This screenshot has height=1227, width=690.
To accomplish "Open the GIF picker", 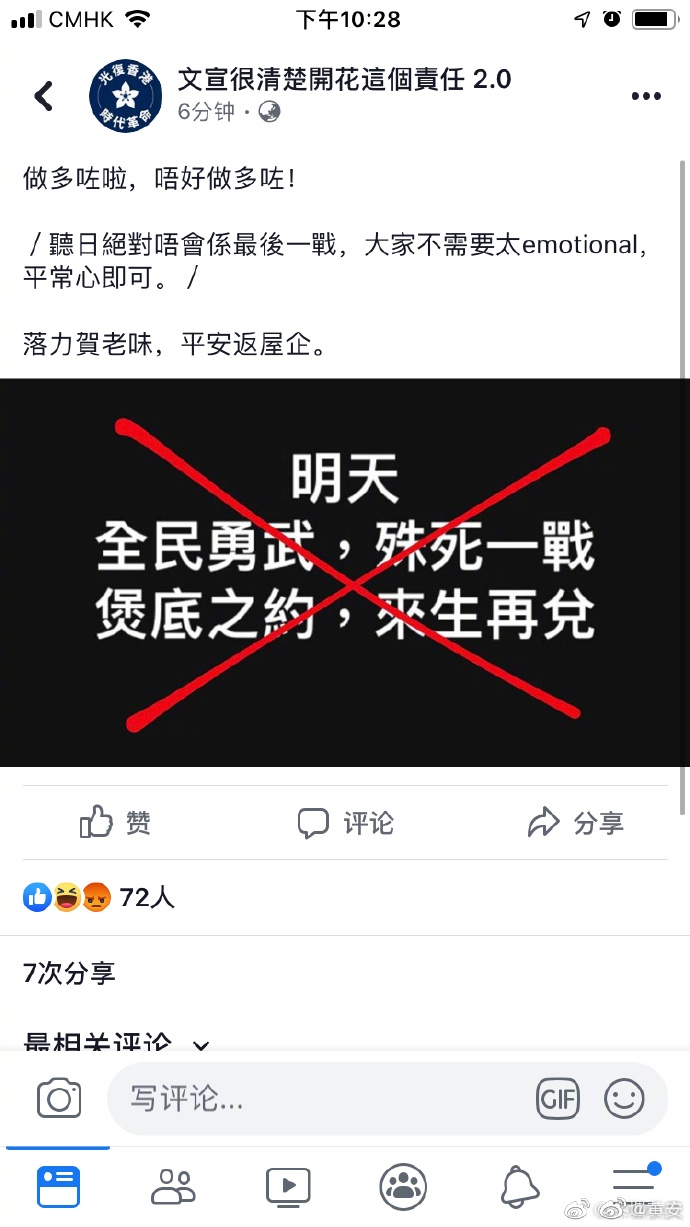I will (x=558, y=1099).
